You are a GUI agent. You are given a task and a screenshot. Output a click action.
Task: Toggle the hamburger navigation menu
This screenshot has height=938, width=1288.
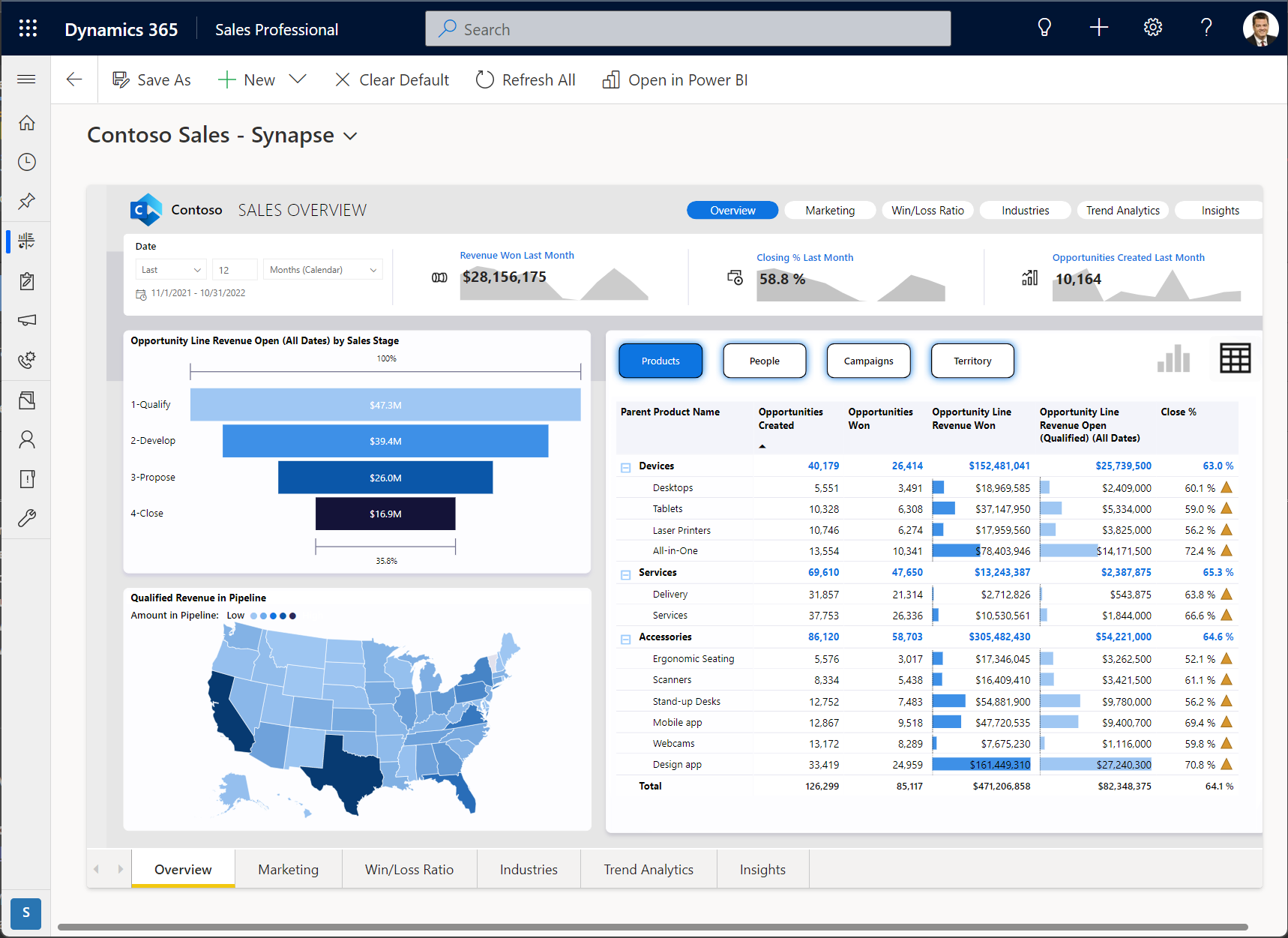click(26, 79)
